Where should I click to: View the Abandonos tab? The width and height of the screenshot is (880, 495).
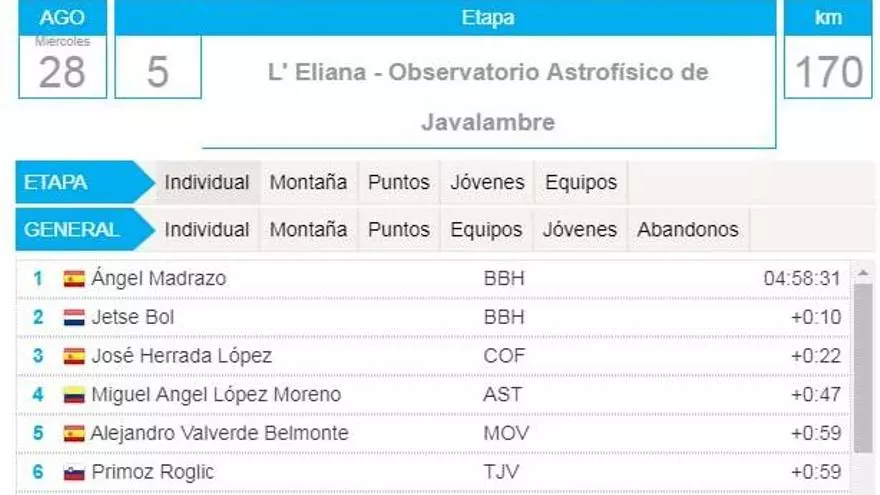click(687, 229)
